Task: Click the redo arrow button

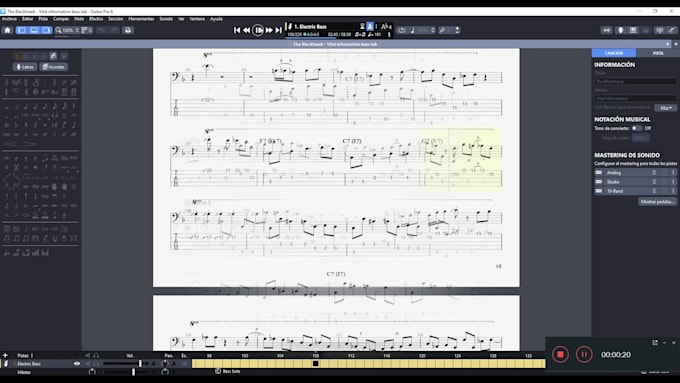Action: click(114, 30)
